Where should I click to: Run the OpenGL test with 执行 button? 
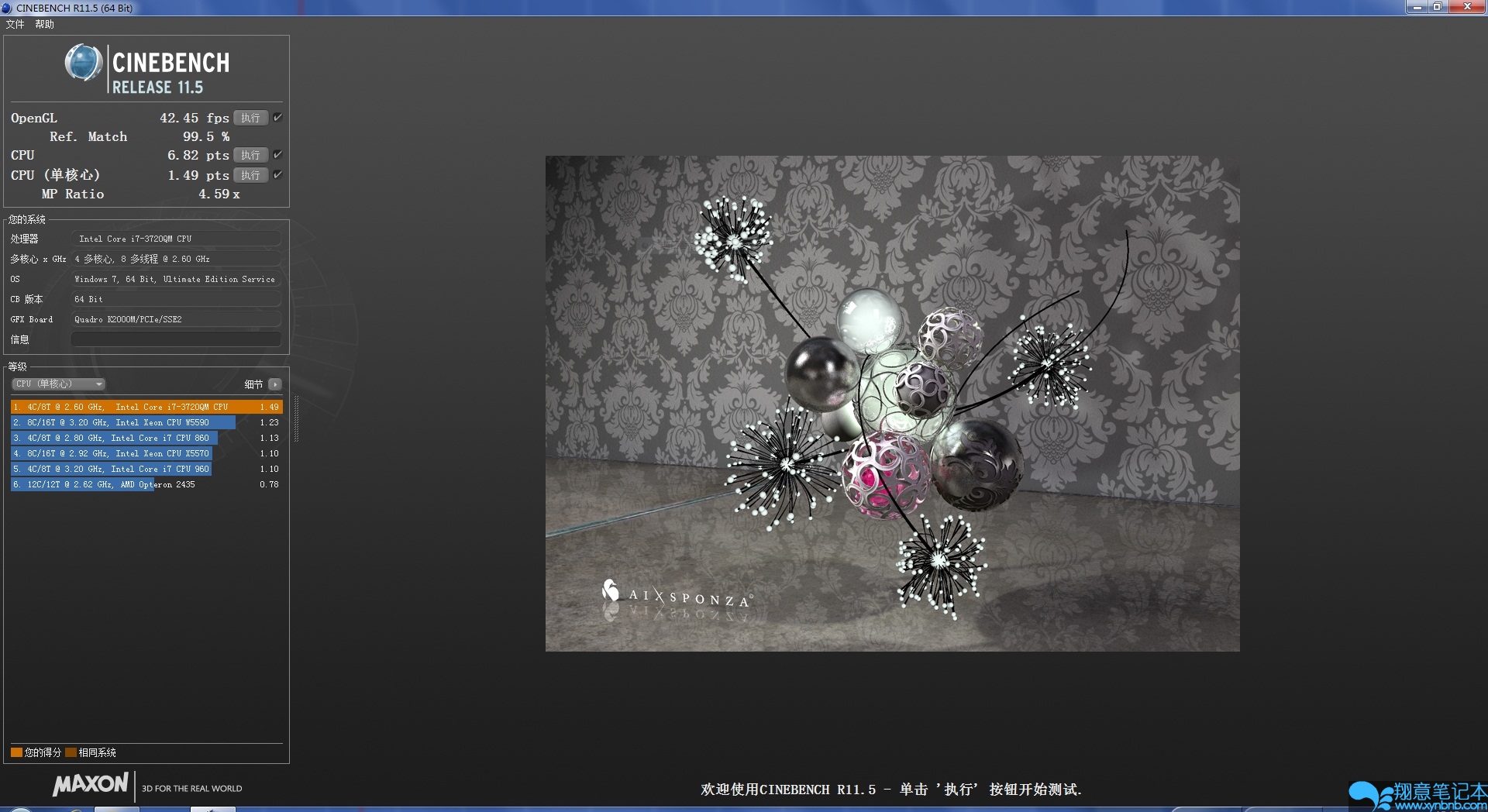(250, 118)
